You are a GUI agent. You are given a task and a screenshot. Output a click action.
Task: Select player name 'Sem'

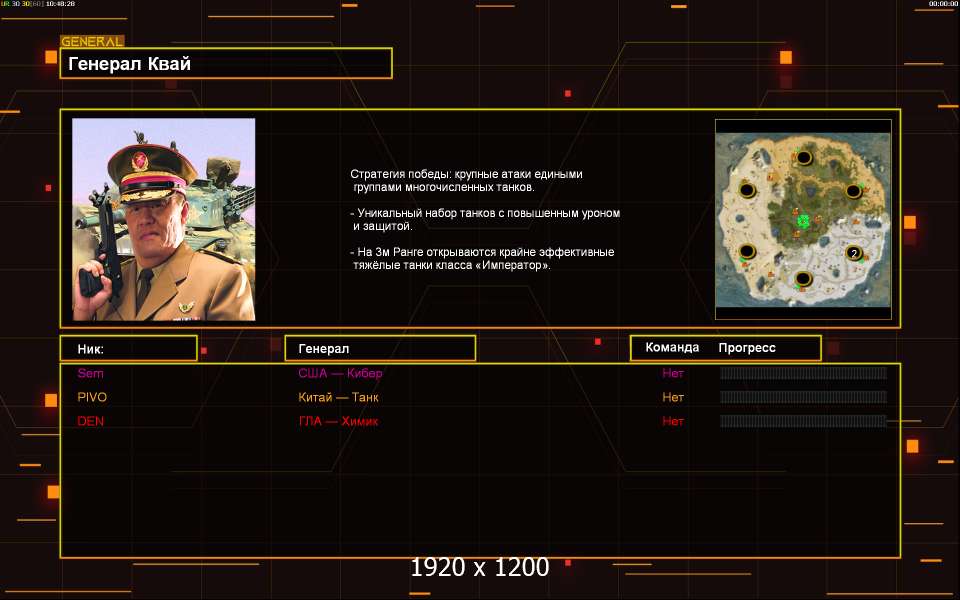coord(91,373)
